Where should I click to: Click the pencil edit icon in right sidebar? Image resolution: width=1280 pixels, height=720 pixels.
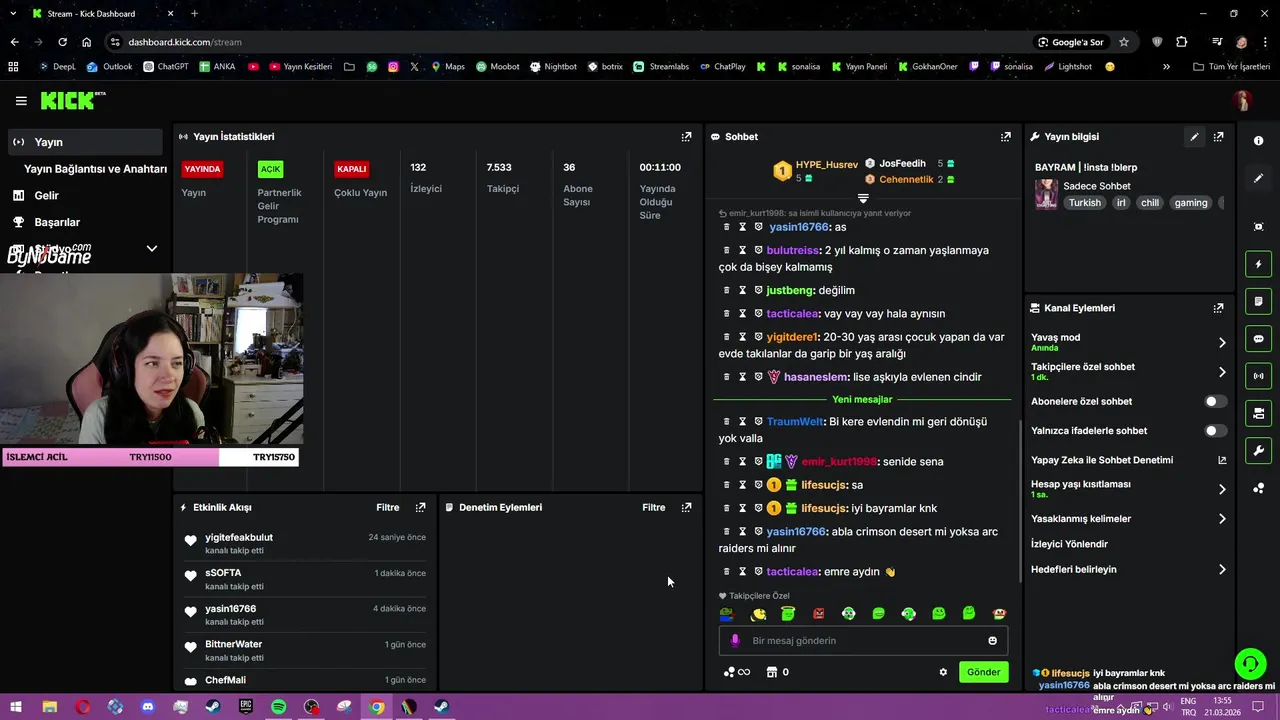(x=1259, y=178)
